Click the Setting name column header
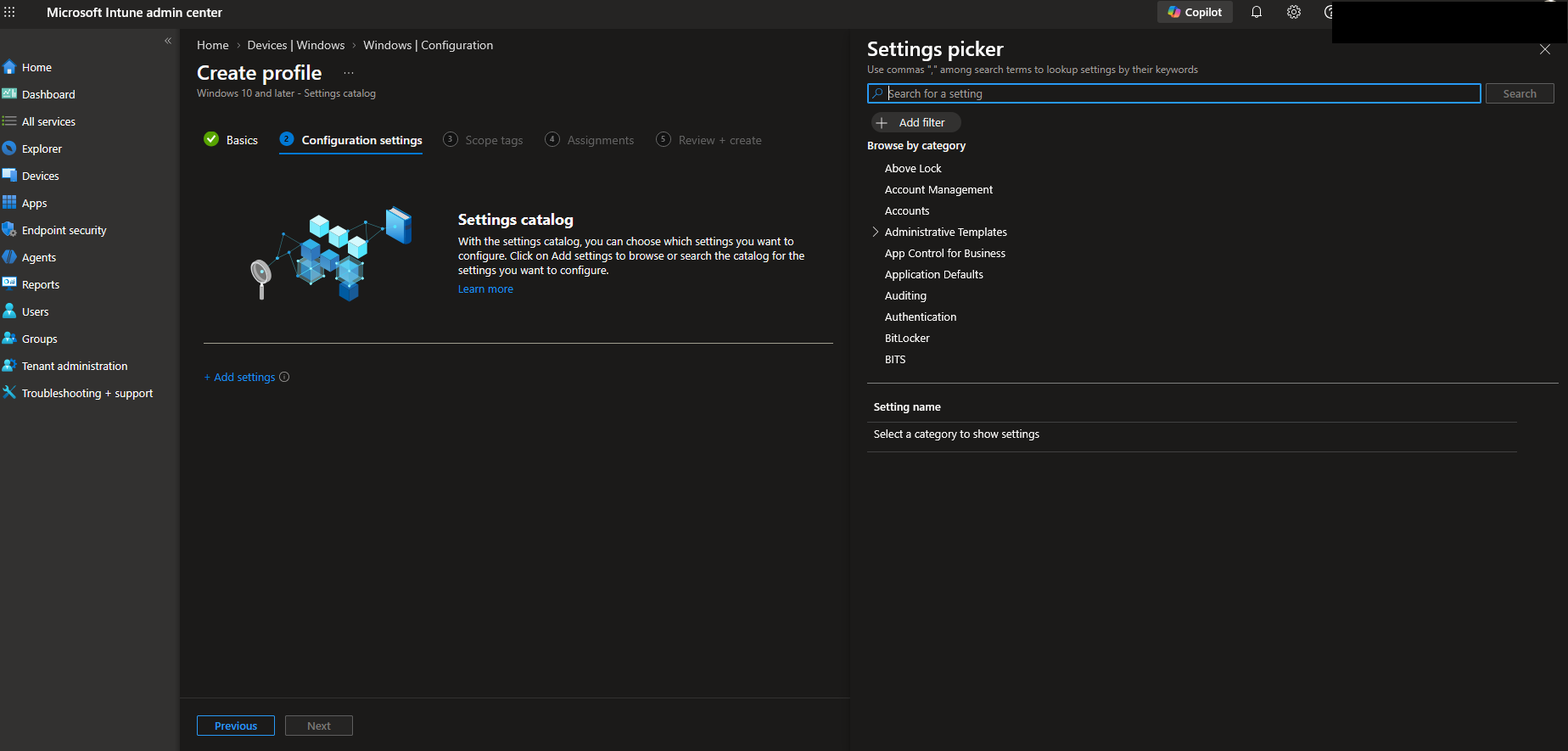Viewport: 1568px width, 751px height. (907, 406)
